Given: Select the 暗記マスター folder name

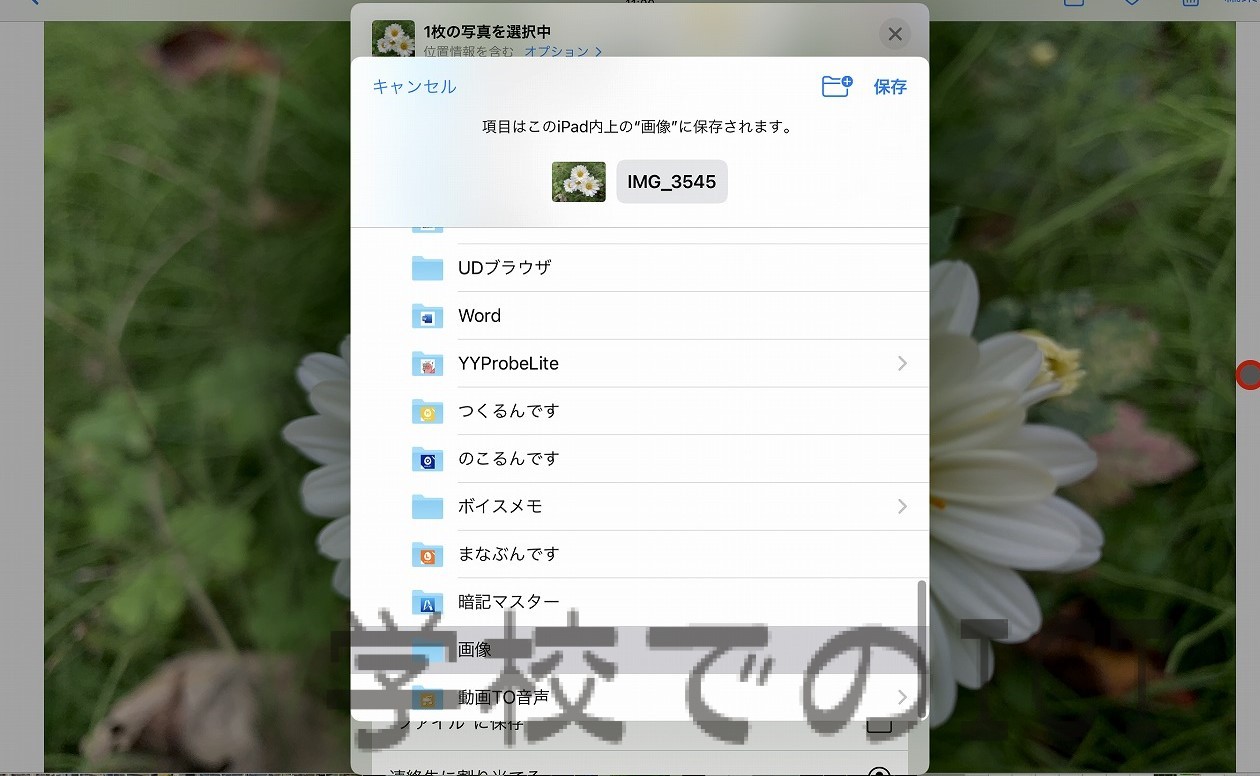Looking at the screenshot, I should 508,602.
